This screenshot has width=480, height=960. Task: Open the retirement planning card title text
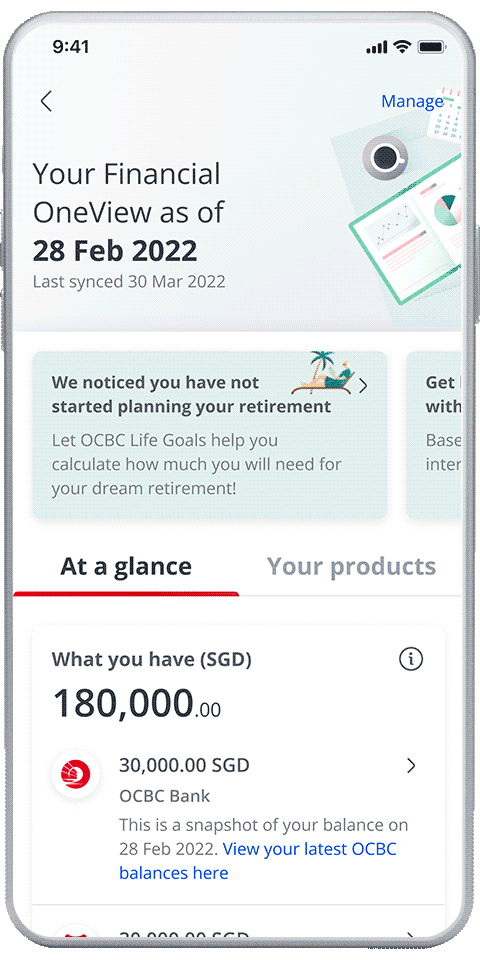click(191, 394)
